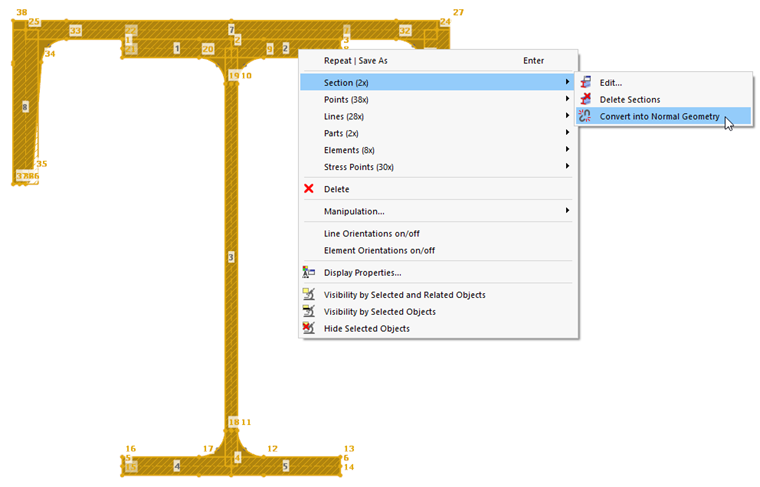This screenshot has height=487, width=760.
Task: Click the Edit section icon
Action: (x=586, y=82)
